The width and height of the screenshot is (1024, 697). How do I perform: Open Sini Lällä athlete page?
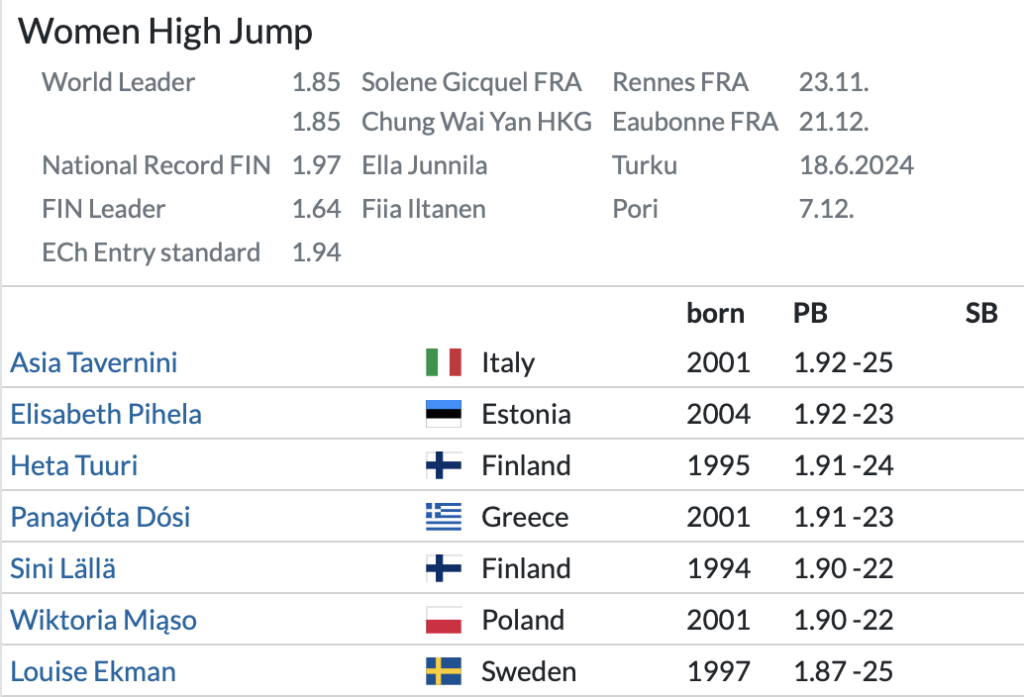(63, 568)
